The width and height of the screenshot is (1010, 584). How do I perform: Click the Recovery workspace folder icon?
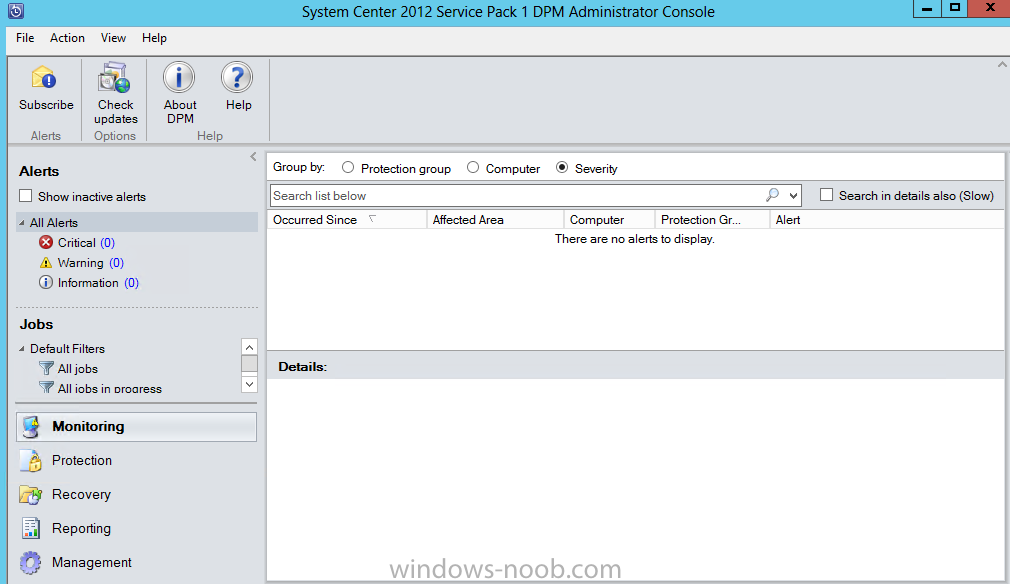coord(31,495)
